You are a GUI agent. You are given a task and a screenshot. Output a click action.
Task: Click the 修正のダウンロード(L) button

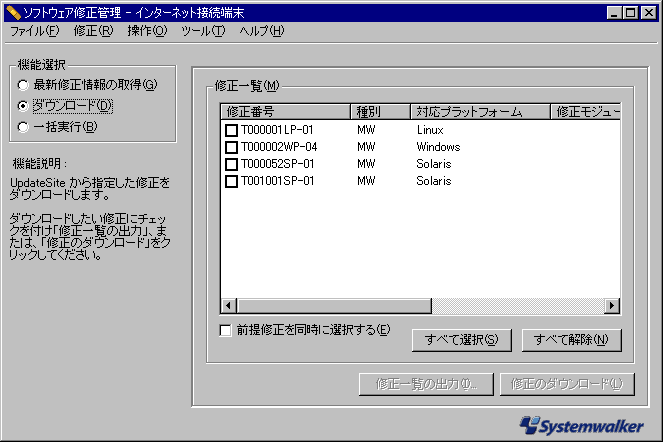tap(567, 384)
